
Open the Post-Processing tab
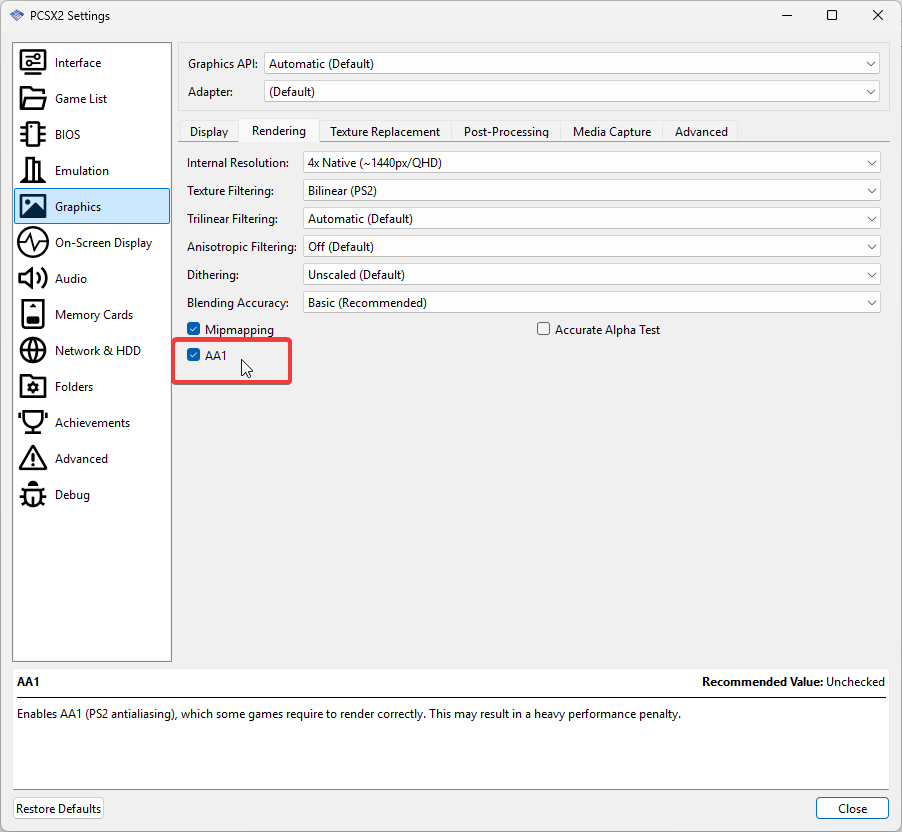(x=506, y=132)
